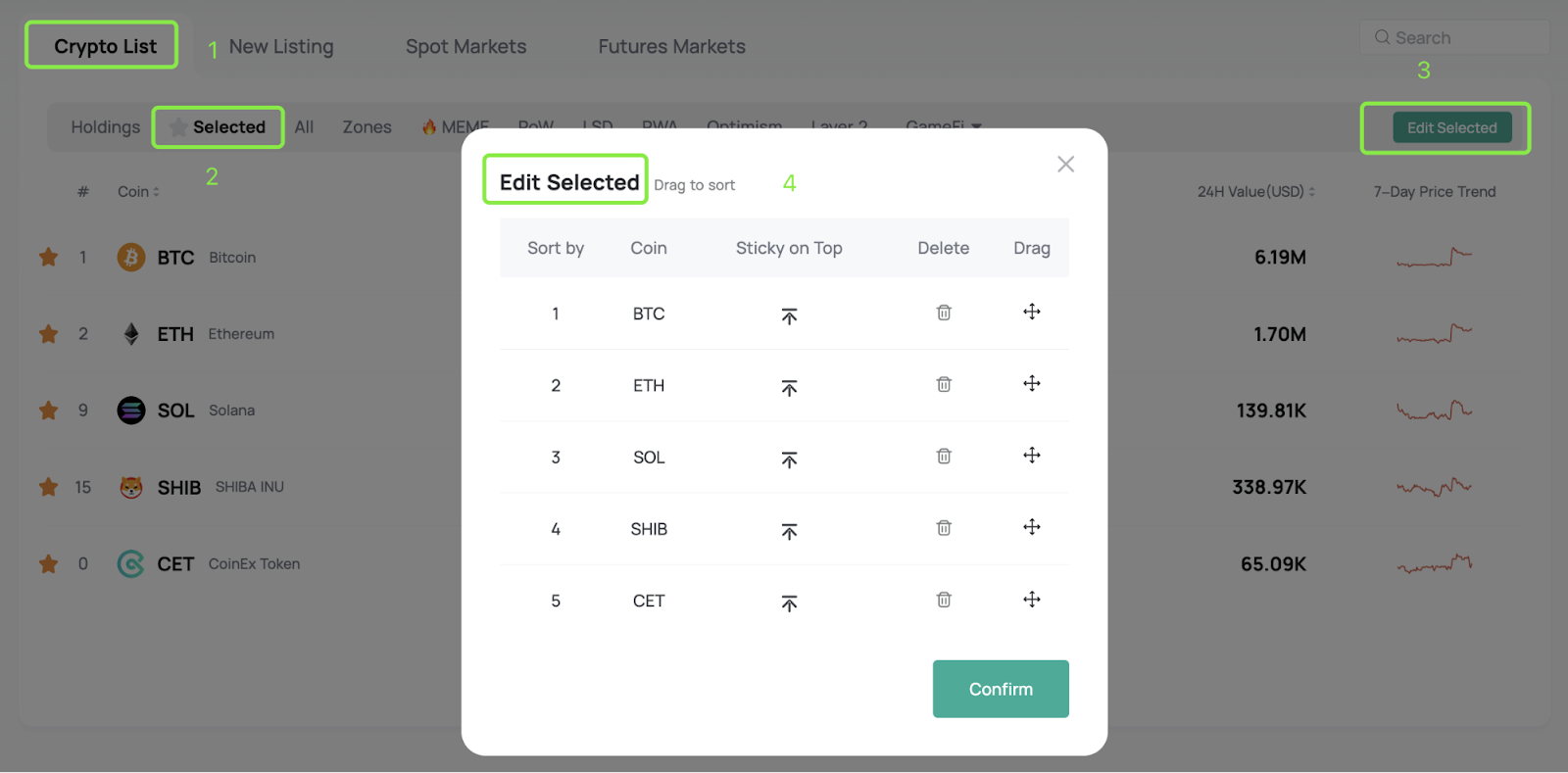Stick BTC to top of list
The height and width of the screenshot is (773, 1568).
[x=789, y=315]
